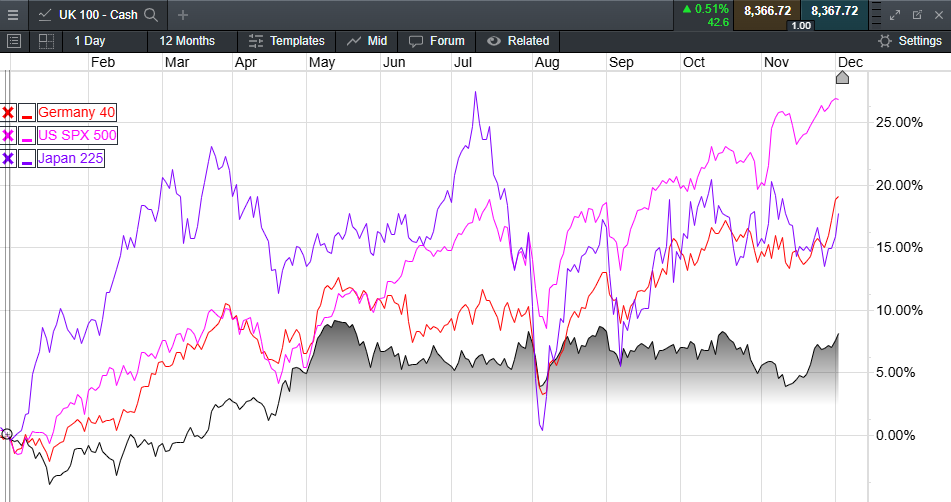Click the Japan 225 legend label
This screenshot has width=951, height=502.
click(70, 159)
